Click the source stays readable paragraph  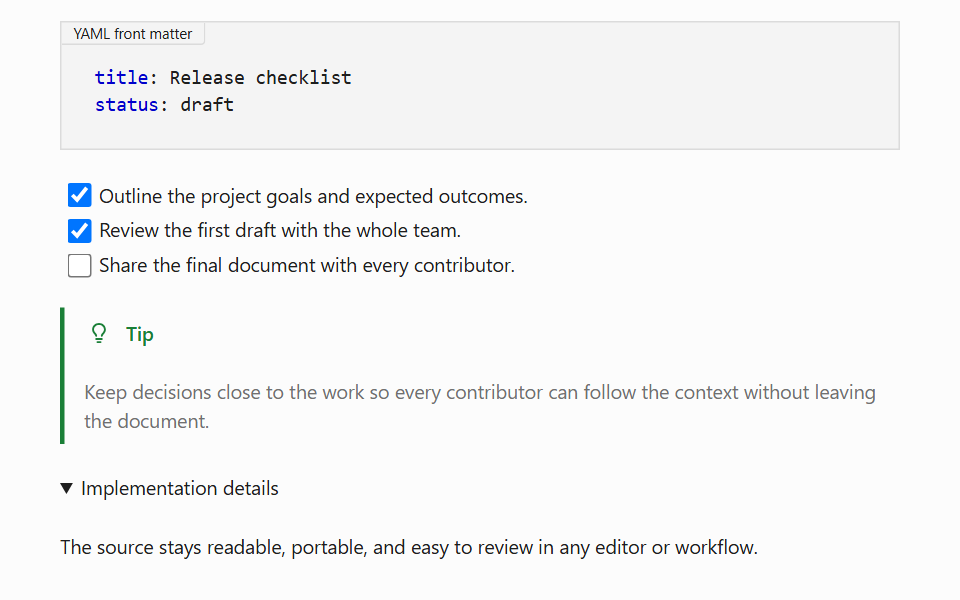[x=409, y=547]
